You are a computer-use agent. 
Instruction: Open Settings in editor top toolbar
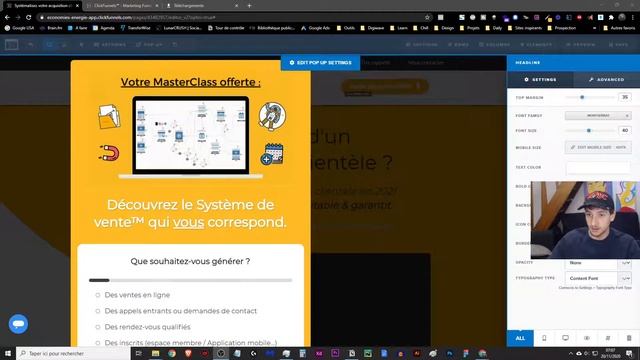pos(110,44)
